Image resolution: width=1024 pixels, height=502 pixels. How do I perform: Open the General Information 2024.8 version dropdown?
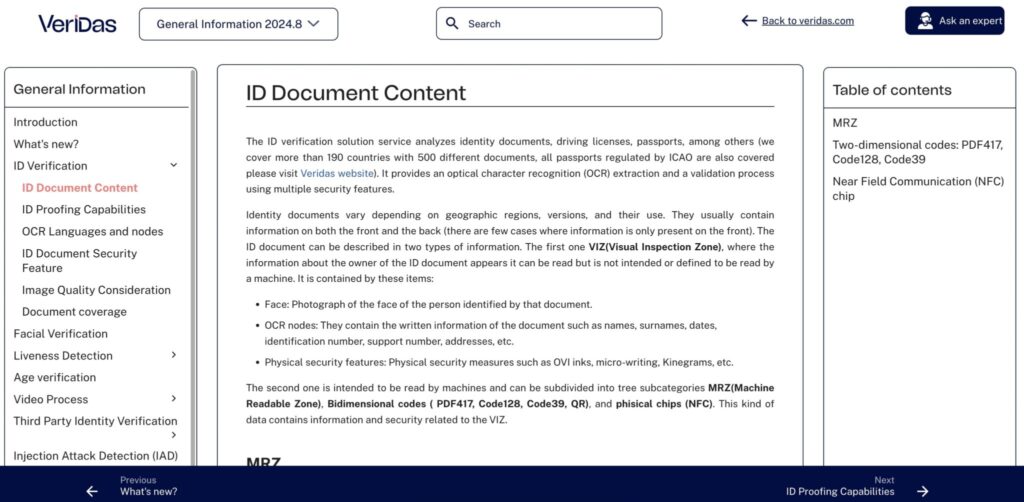pos(238,24)
